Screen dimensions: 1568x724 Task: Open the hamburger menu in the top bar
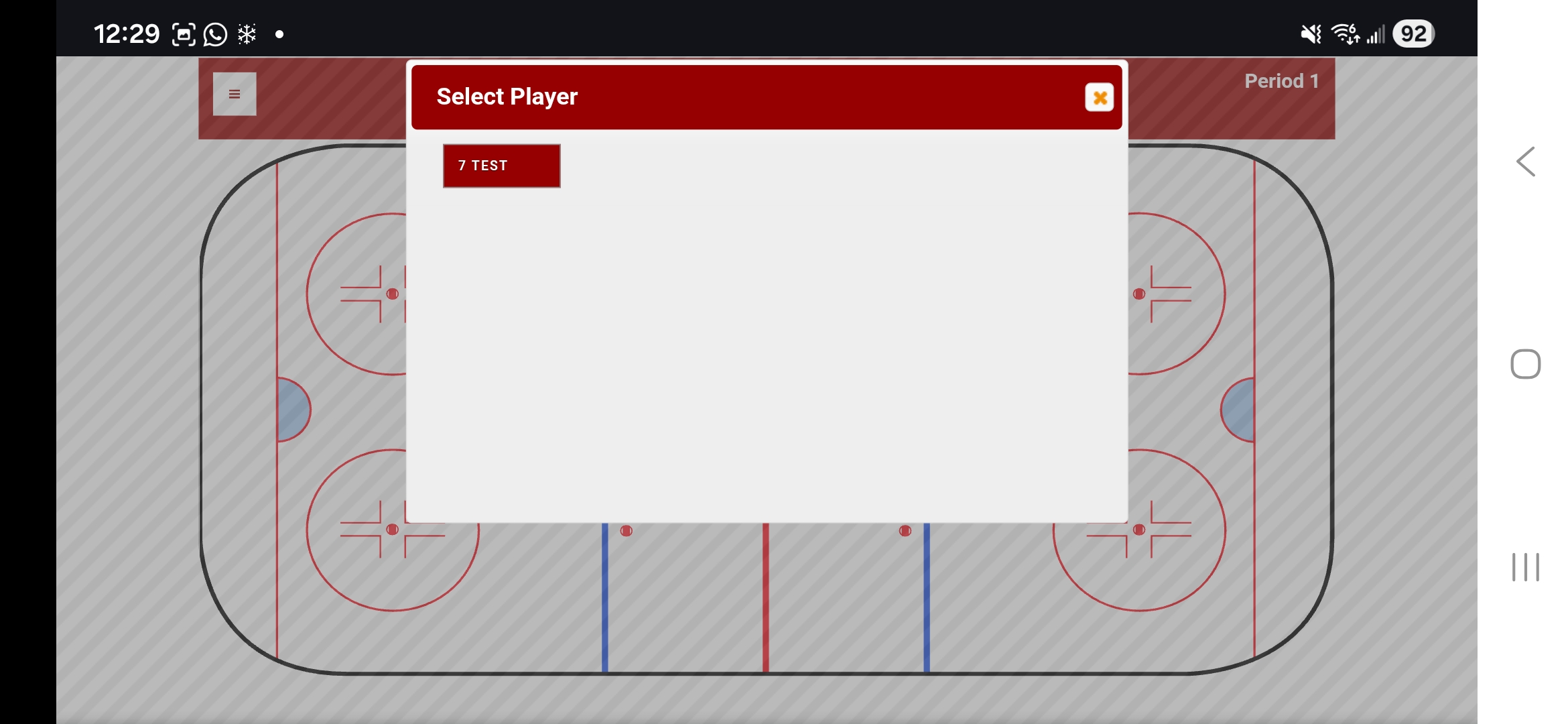tap(234, 94)
